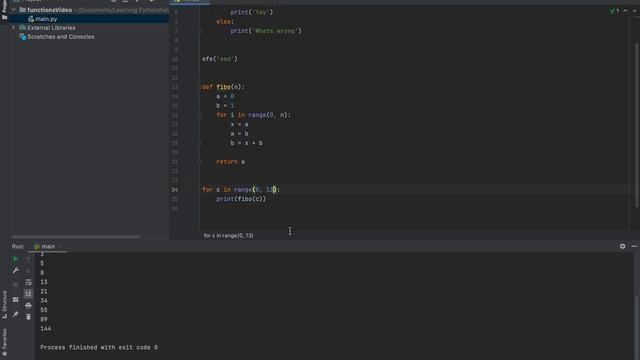Toggle soft-wrap in Run console
640x360 pixels.
pyautogui.click(x=28, y=282)
